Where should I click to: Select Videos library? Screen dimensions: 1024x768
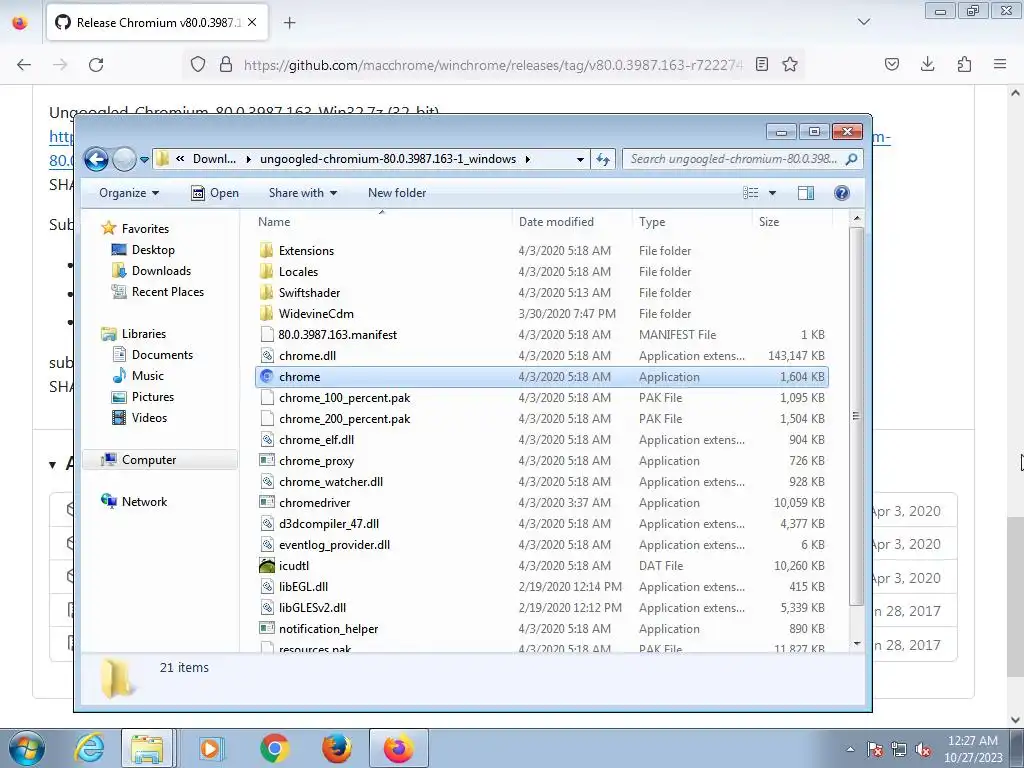point(140,417)
